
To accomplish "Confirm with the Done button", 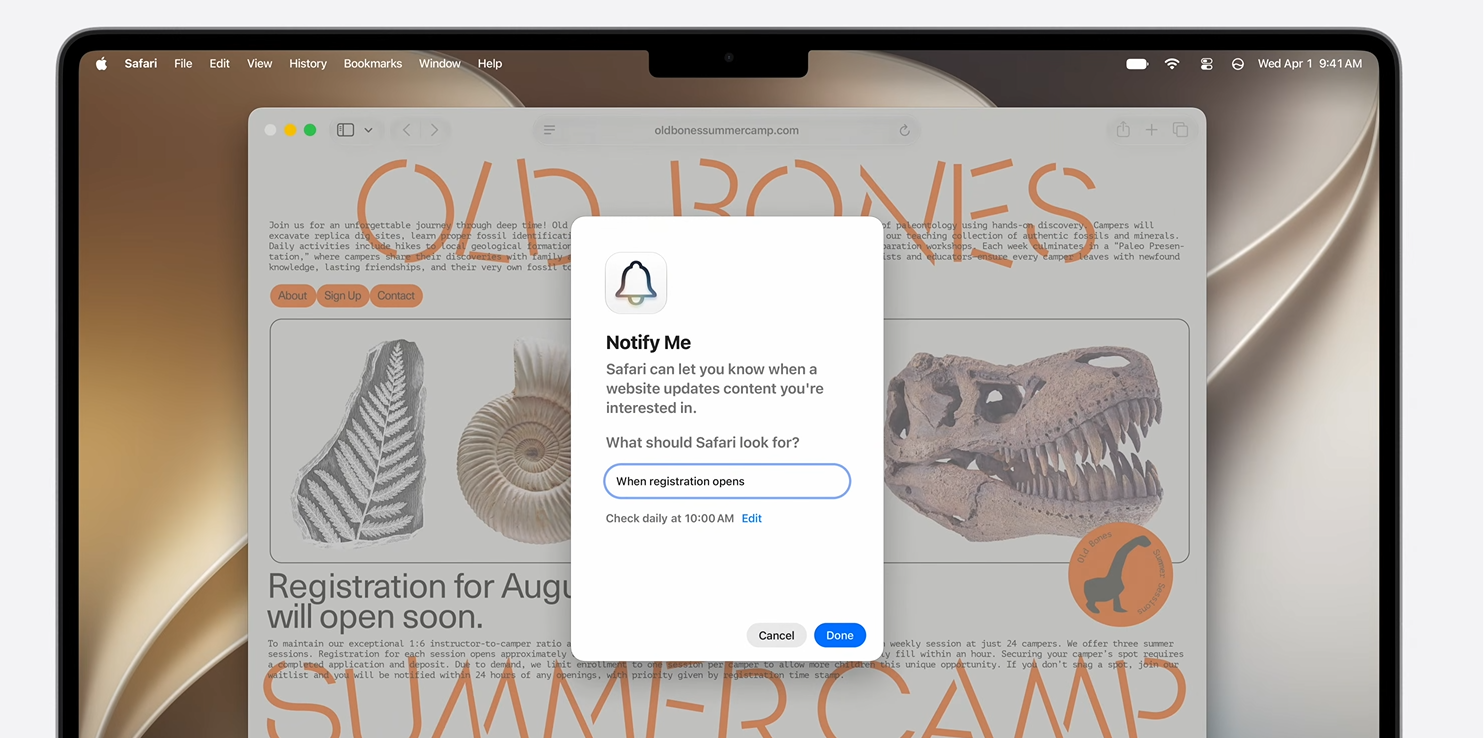I will coord(840,635).
